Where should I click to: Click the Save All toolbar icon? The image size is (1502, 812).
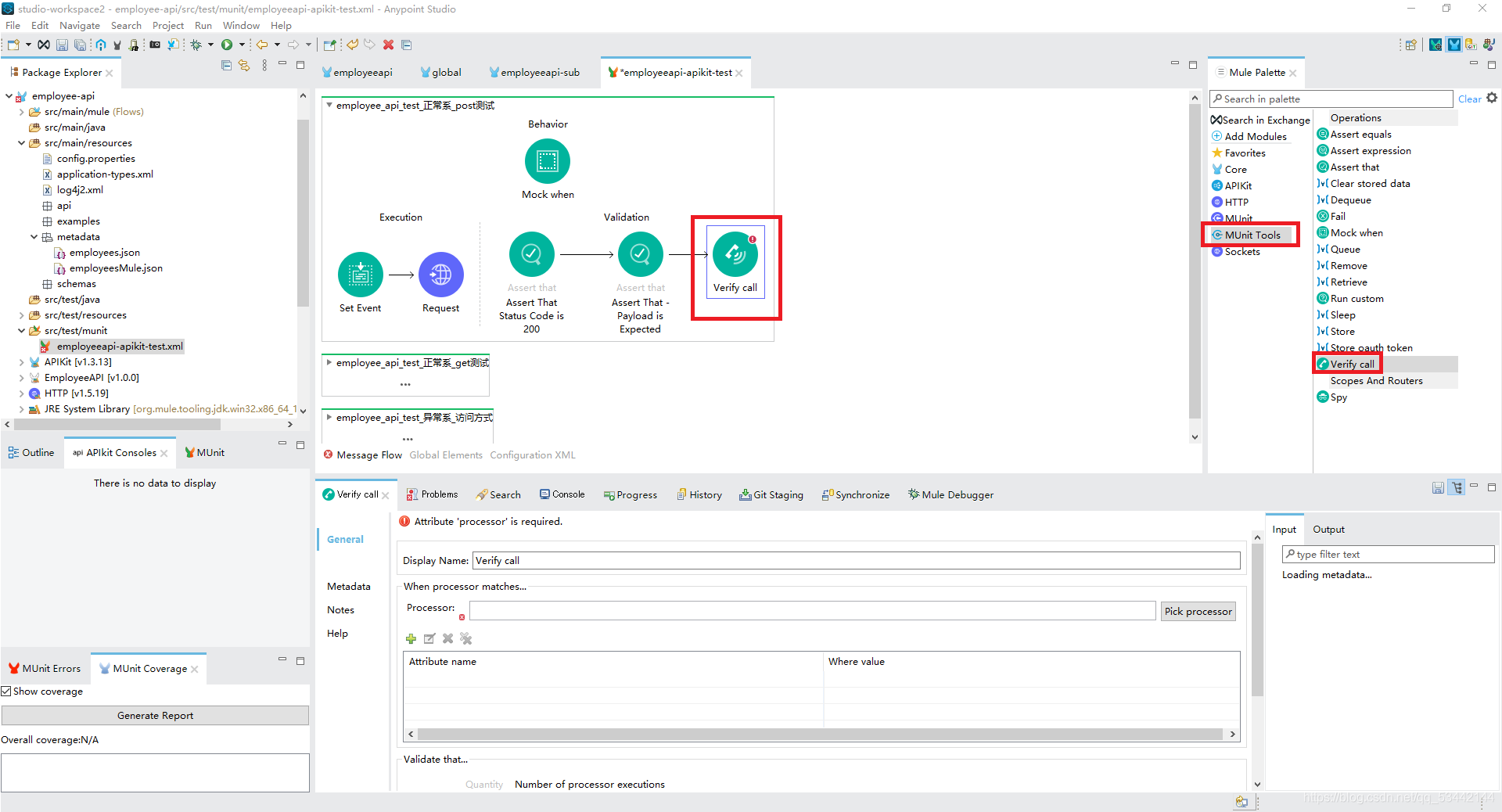coord(80,45)
